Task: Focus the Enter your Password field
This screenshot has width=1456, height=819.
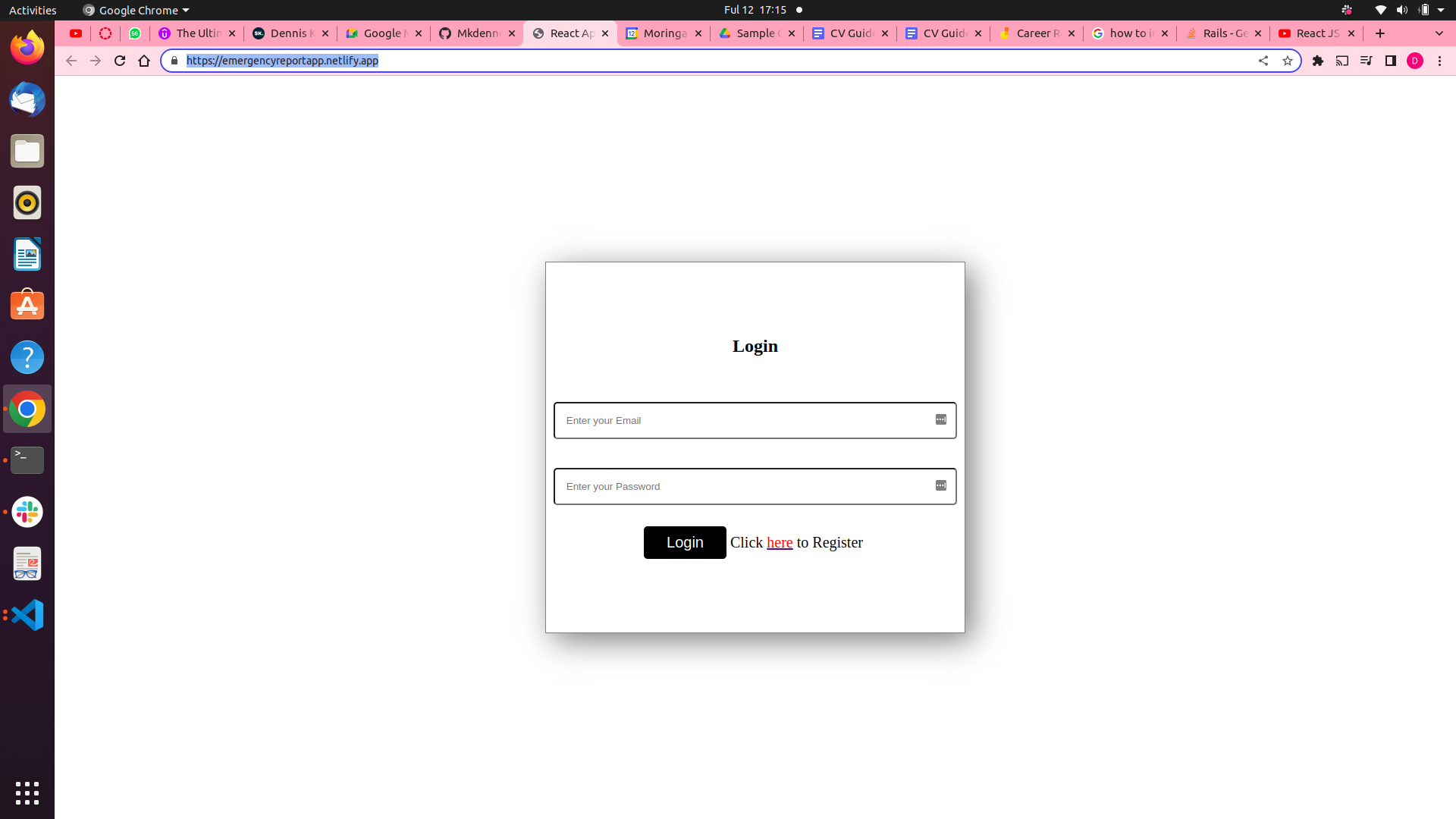Action: click(x=743, y=486)
